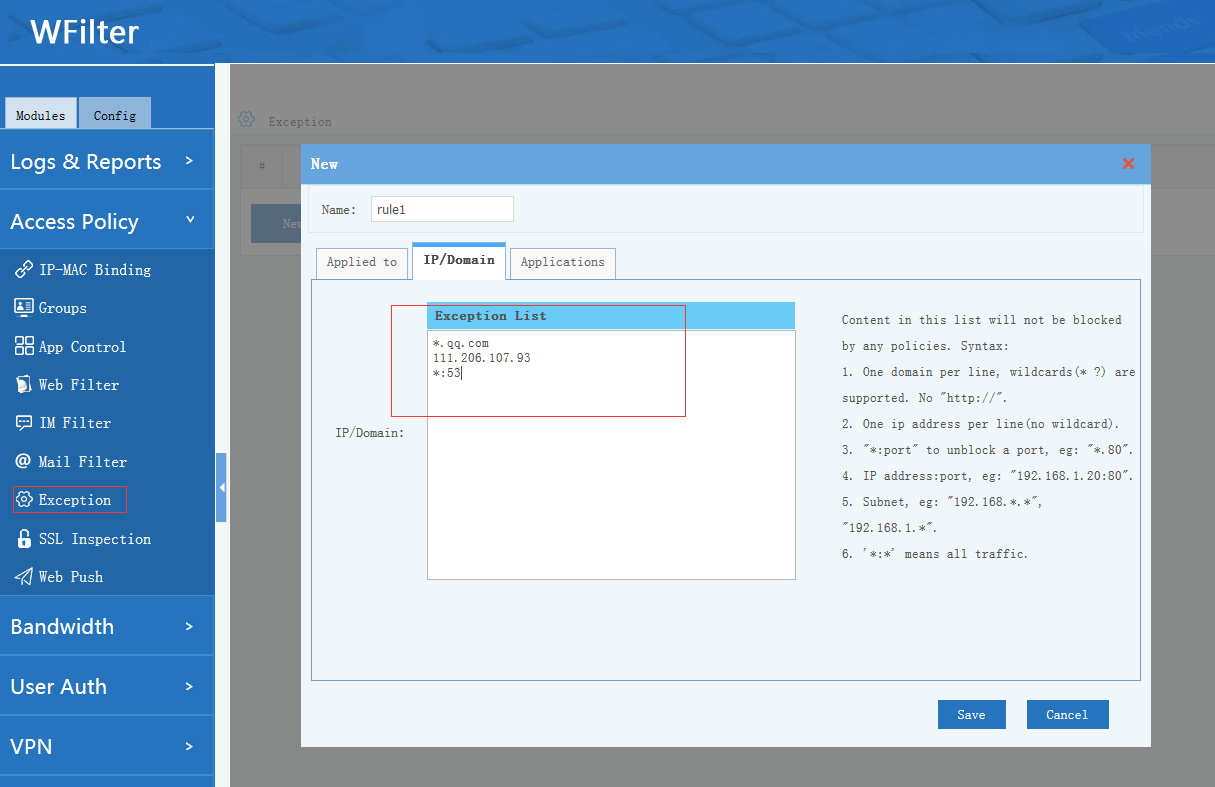Cancel the new rule dialog
Viewport: 1215px width, 787px height.
pos(1067,714)
